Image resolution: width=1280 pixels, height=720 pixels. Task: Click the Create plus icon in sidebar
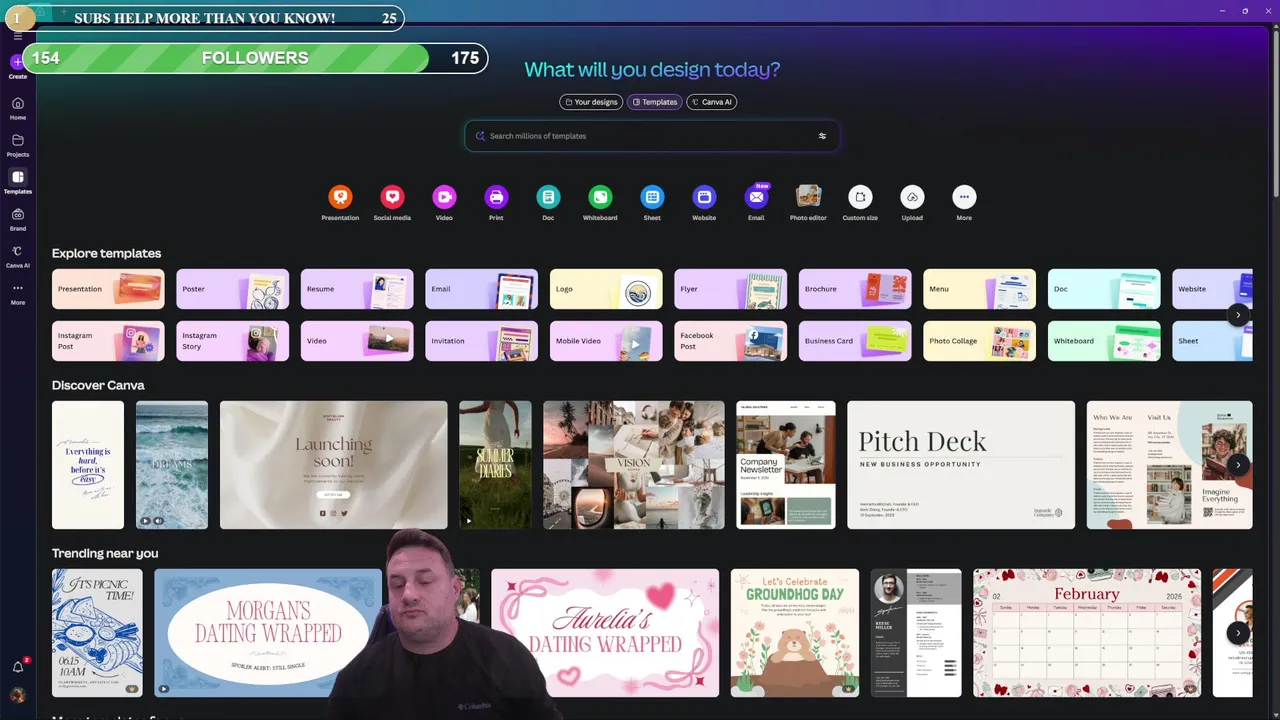tap(17, 62)
